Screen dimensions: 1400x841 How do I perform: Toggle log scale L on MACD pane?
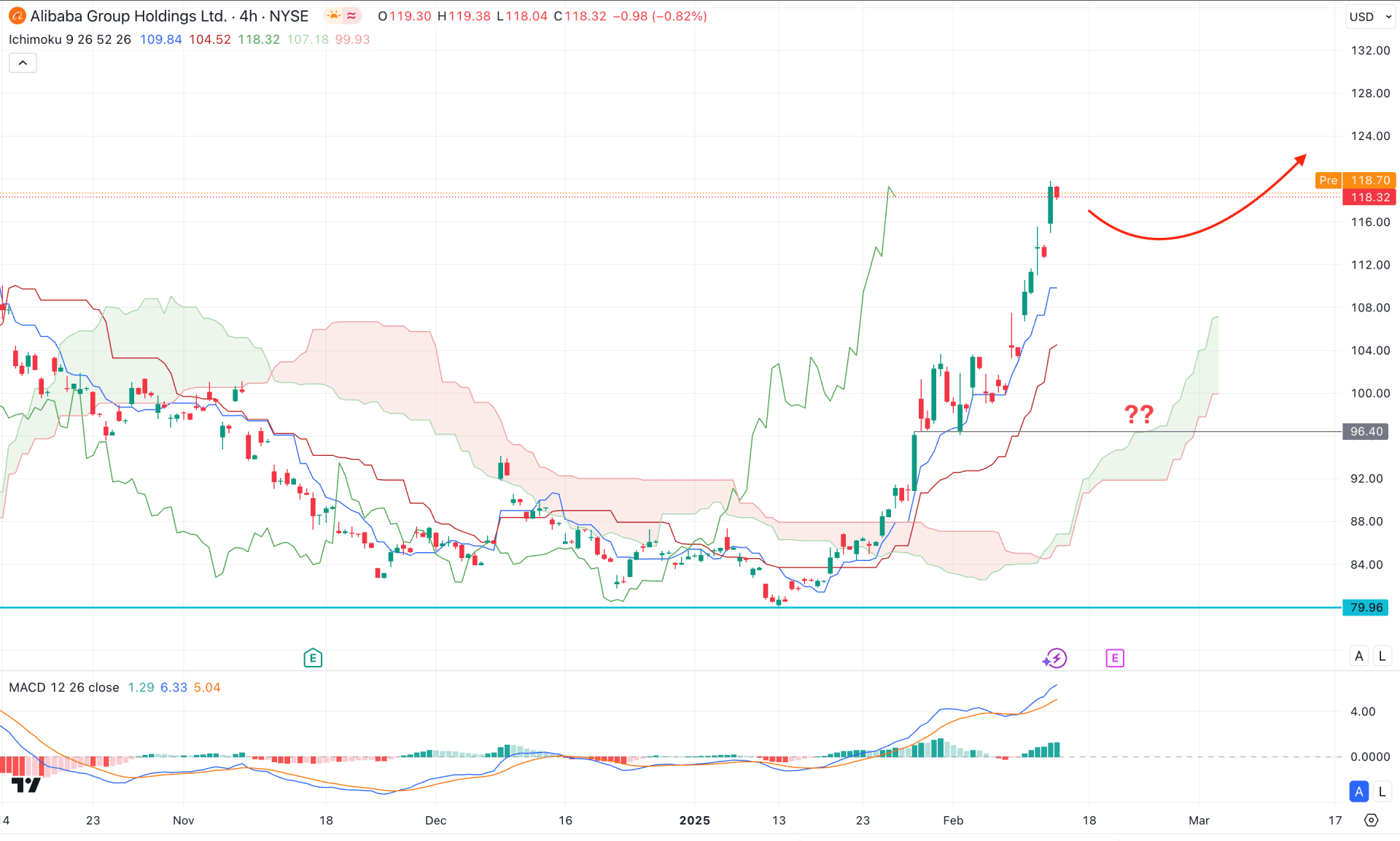[1382, 791]
